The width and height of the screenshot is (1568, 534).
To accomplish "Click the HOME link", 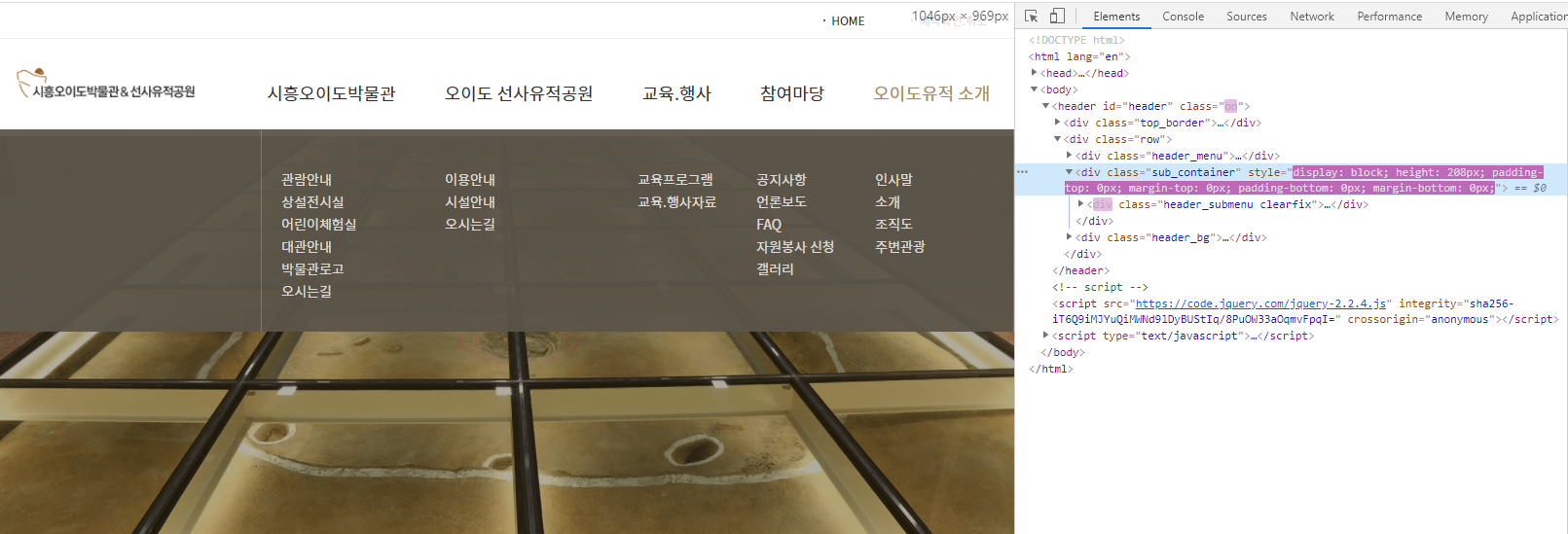I will coord(847,21).
